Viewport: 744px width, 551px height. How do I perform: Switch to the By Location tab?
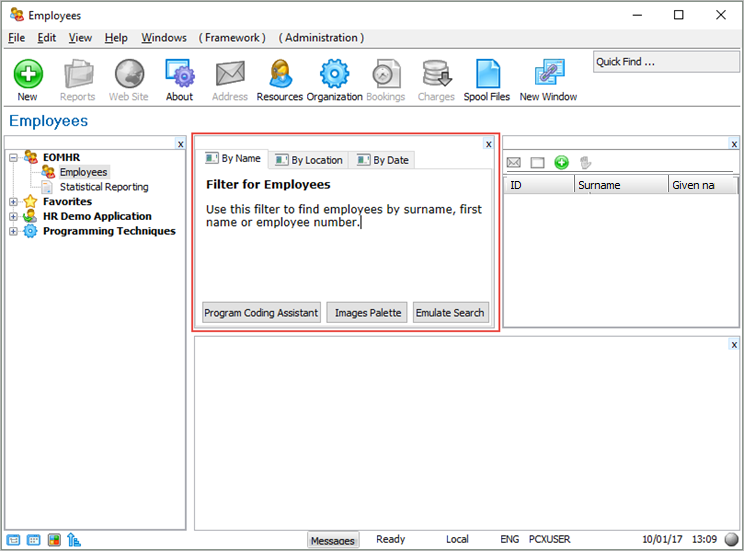309,160
